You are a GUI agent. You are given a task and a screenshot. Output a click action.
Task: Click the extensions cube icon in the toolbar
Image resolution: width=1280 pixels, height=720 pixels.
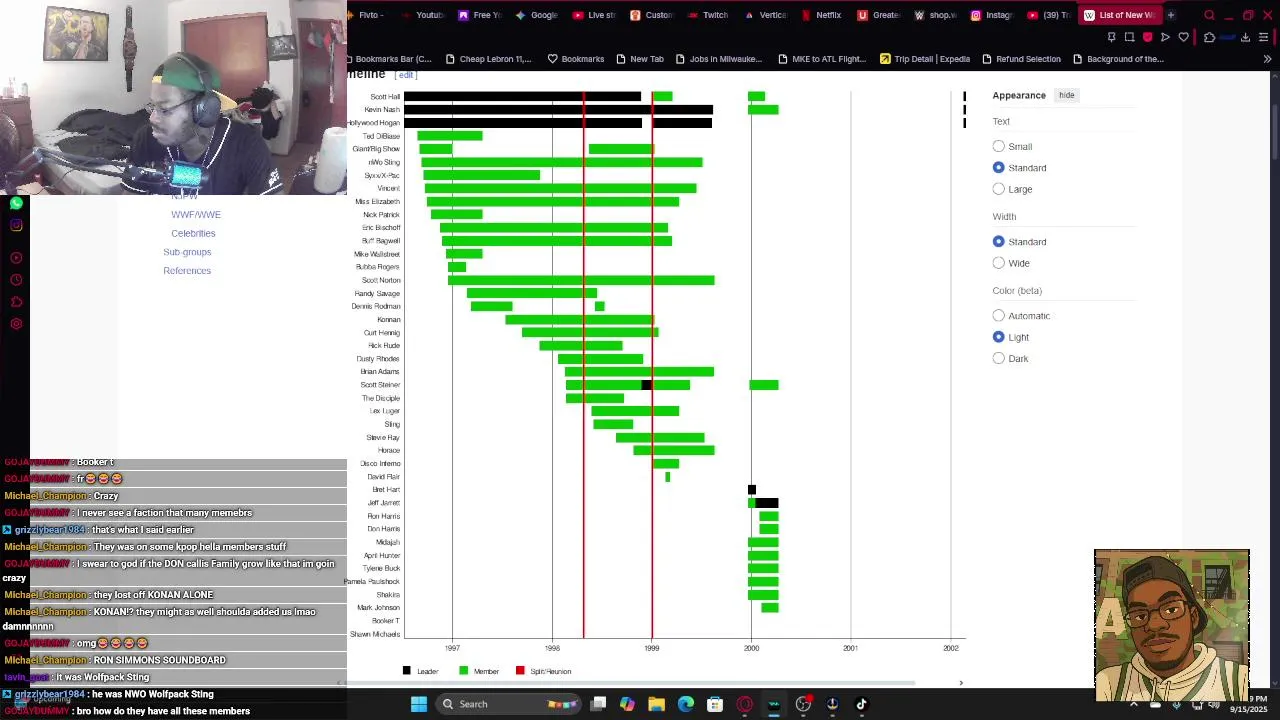click(x=1209, y=37)
